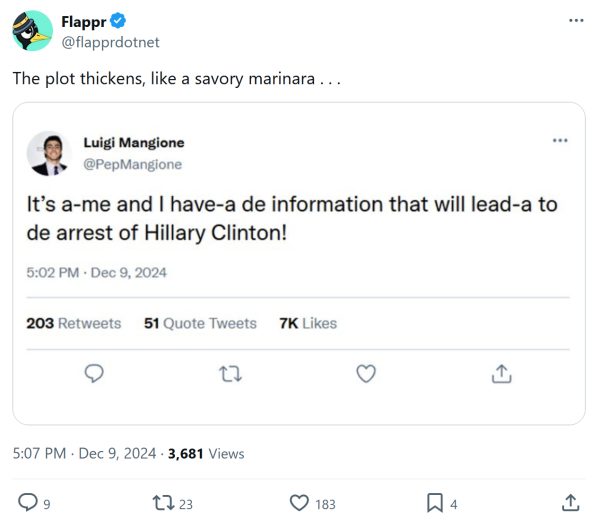The height and width of the screenshot is (521, 600).
Task: Open the more options menu on Flappr's post
Action: coord(574,21)
